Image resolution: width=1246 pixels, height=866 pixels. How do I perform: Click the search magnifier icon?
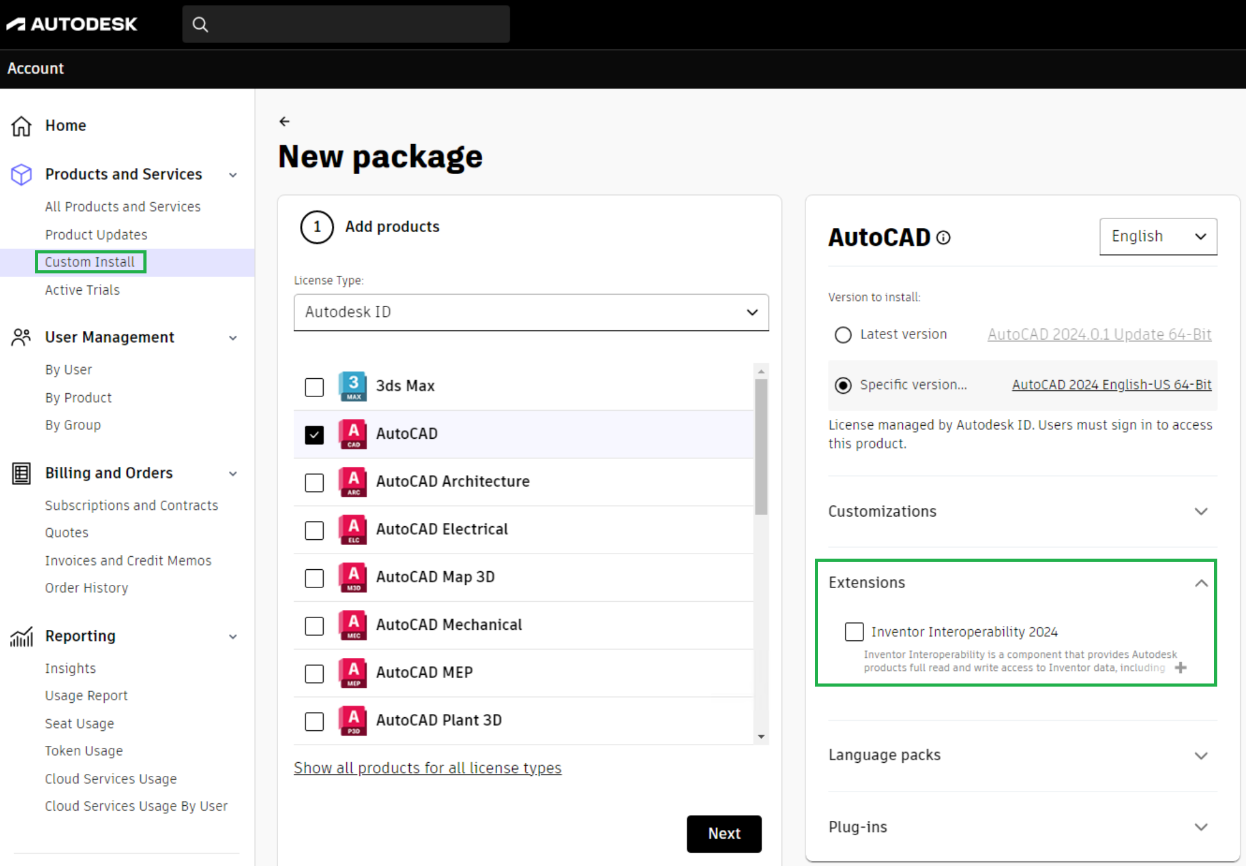coord(200,24)
